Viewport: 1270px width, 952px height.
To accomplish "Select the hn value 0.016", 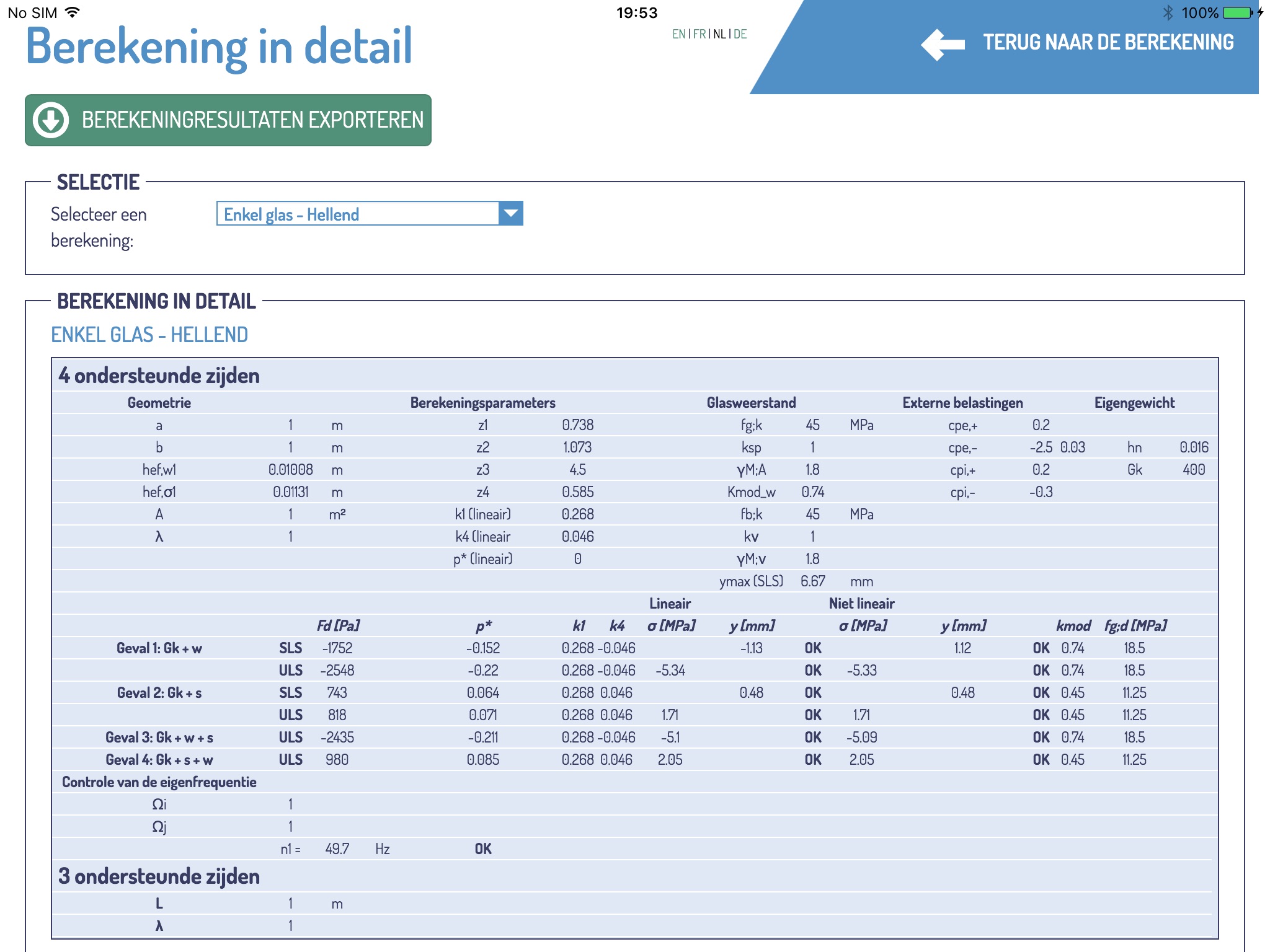I will pos(1194,447).
